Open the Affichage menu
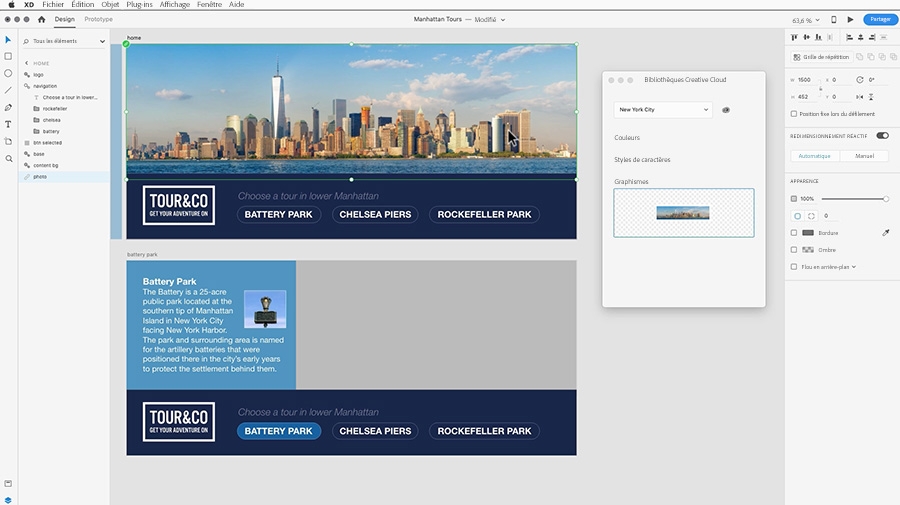This screenshot has height=505, width=900. (x=174, y=4)
